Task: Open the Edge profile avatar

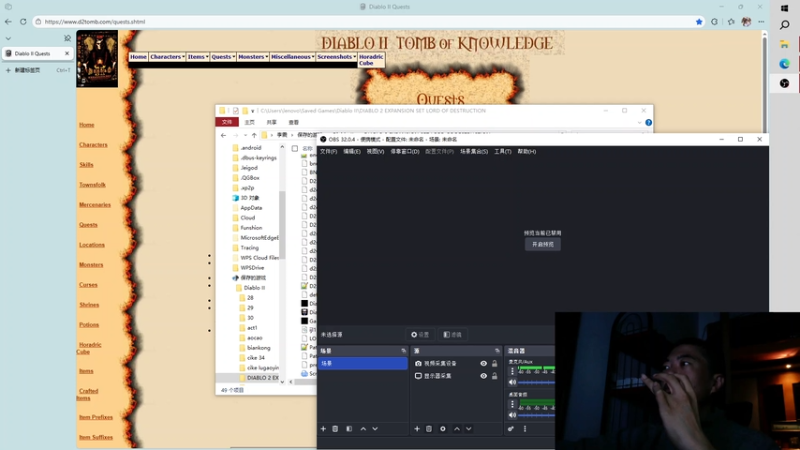Action: pyautogui.click(x=746, y=21)
